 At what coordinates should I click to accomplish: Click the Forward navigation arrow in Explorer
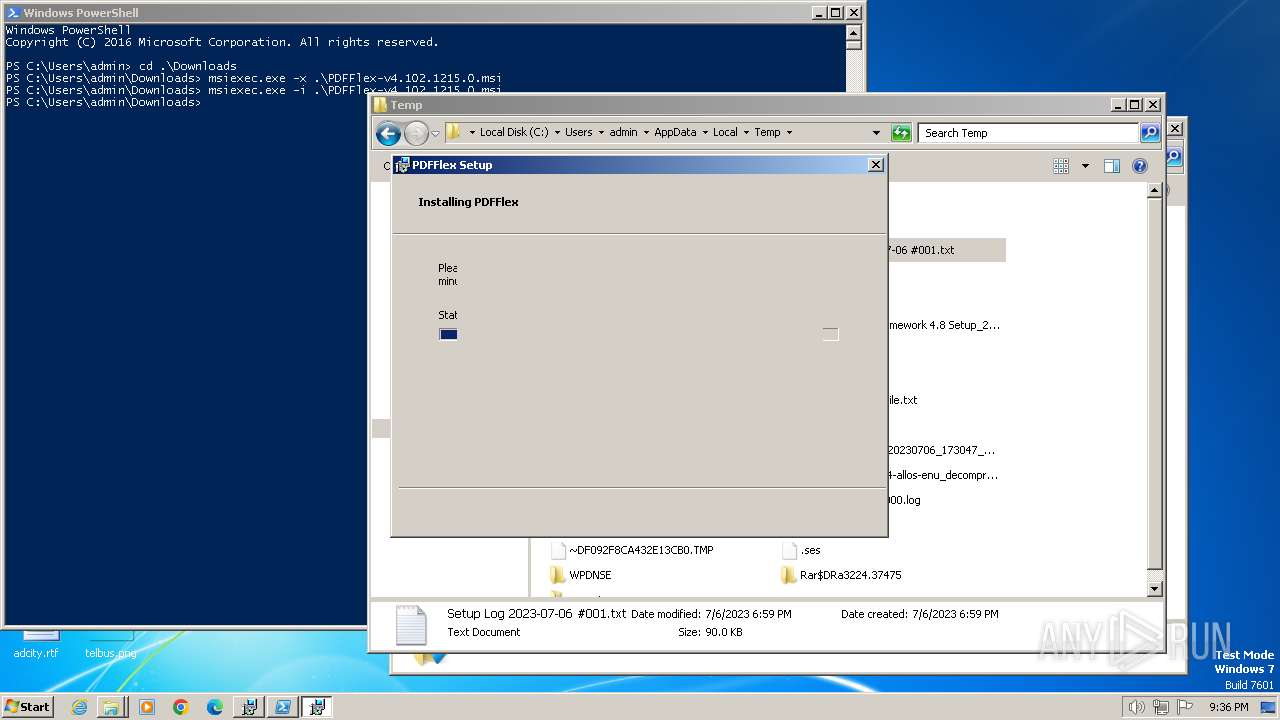pos(416,133)
